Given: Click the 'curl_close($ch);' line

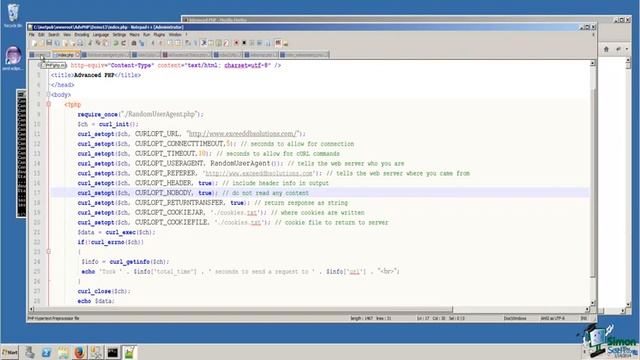Looking at the screenshot, I should (x=104, y=291).
